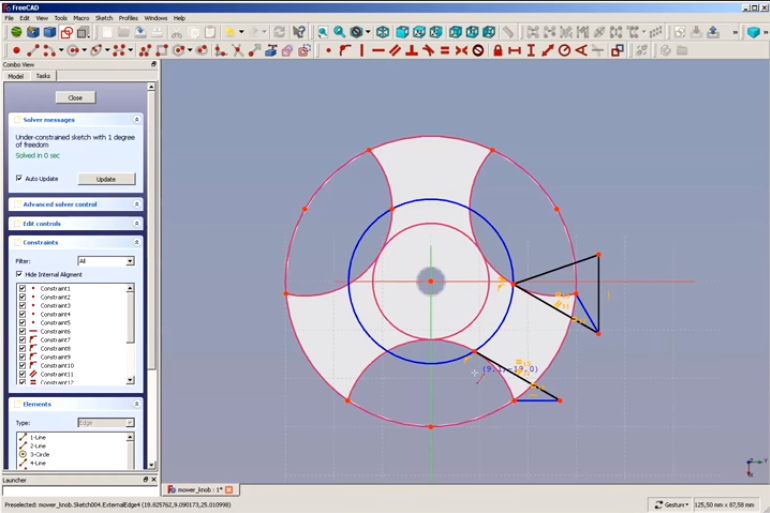Click the zoom magnifier icon

pyautogui.click(x=339, y=32)
